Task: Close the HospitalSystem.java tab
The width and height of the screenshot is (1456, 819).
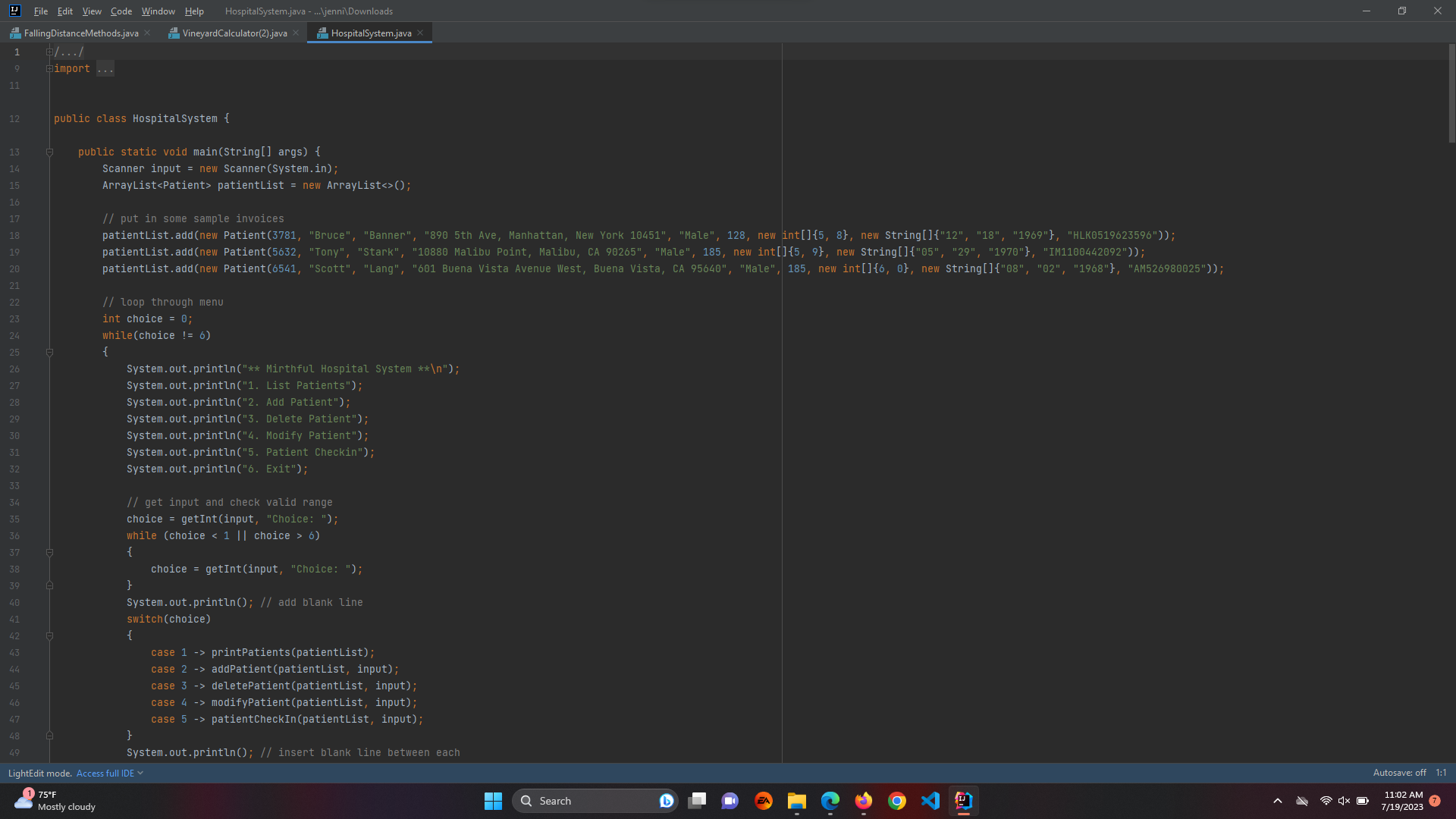Action: pos(420,33)
